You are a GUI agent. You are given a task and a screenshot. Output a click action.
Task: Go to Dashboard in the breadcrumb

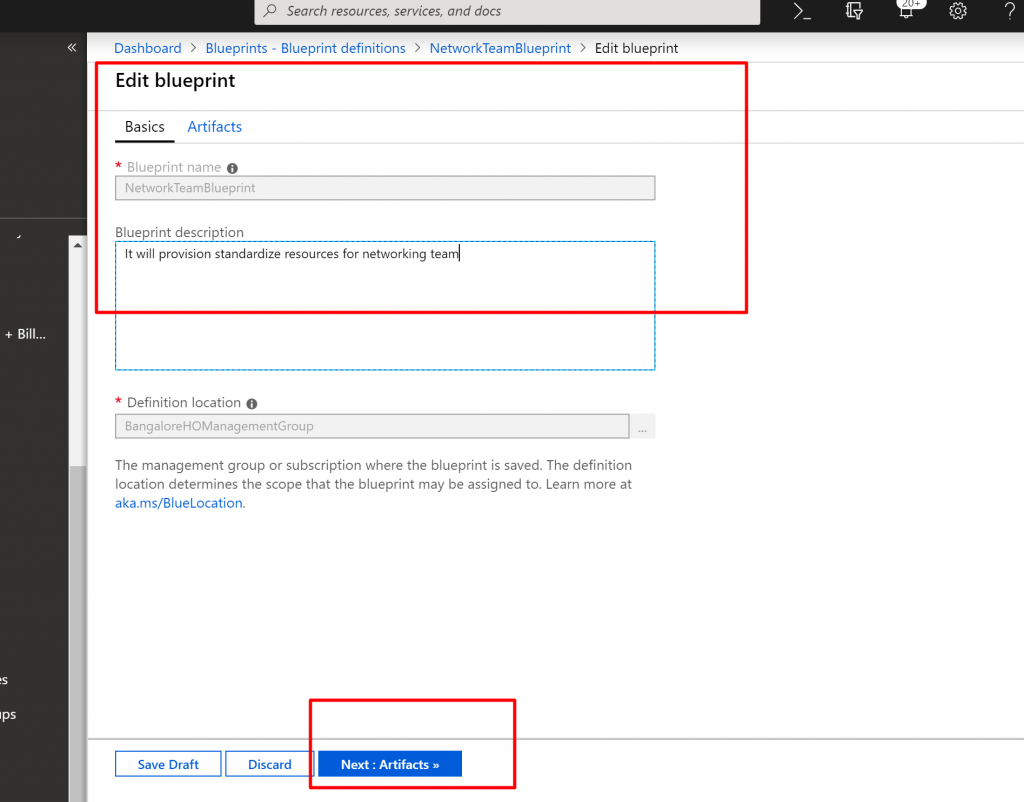[148, 48]
